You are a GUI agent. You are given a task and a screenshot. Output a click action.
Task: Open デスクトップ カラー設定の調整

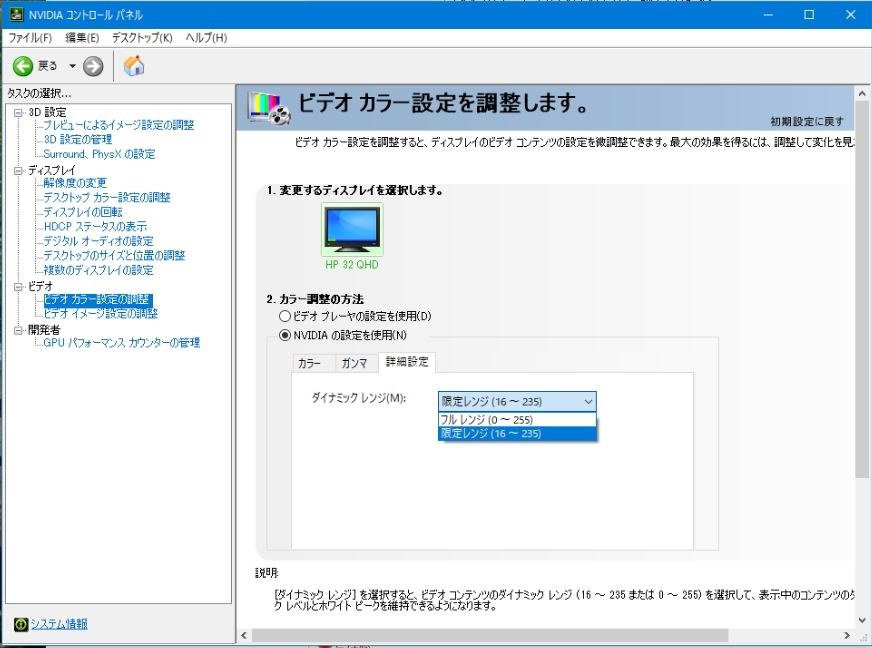click(x=107, y=197)
